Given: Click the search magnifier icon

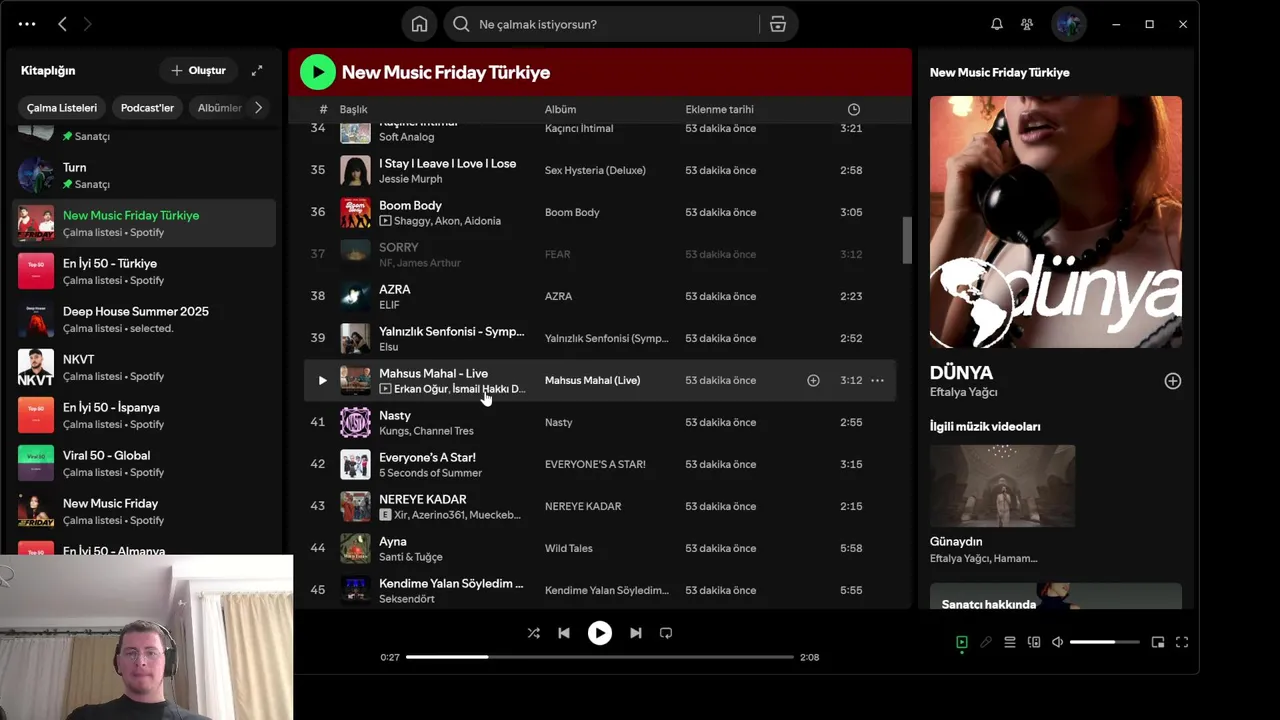Looking at the screenshot, I should point(461,24).
